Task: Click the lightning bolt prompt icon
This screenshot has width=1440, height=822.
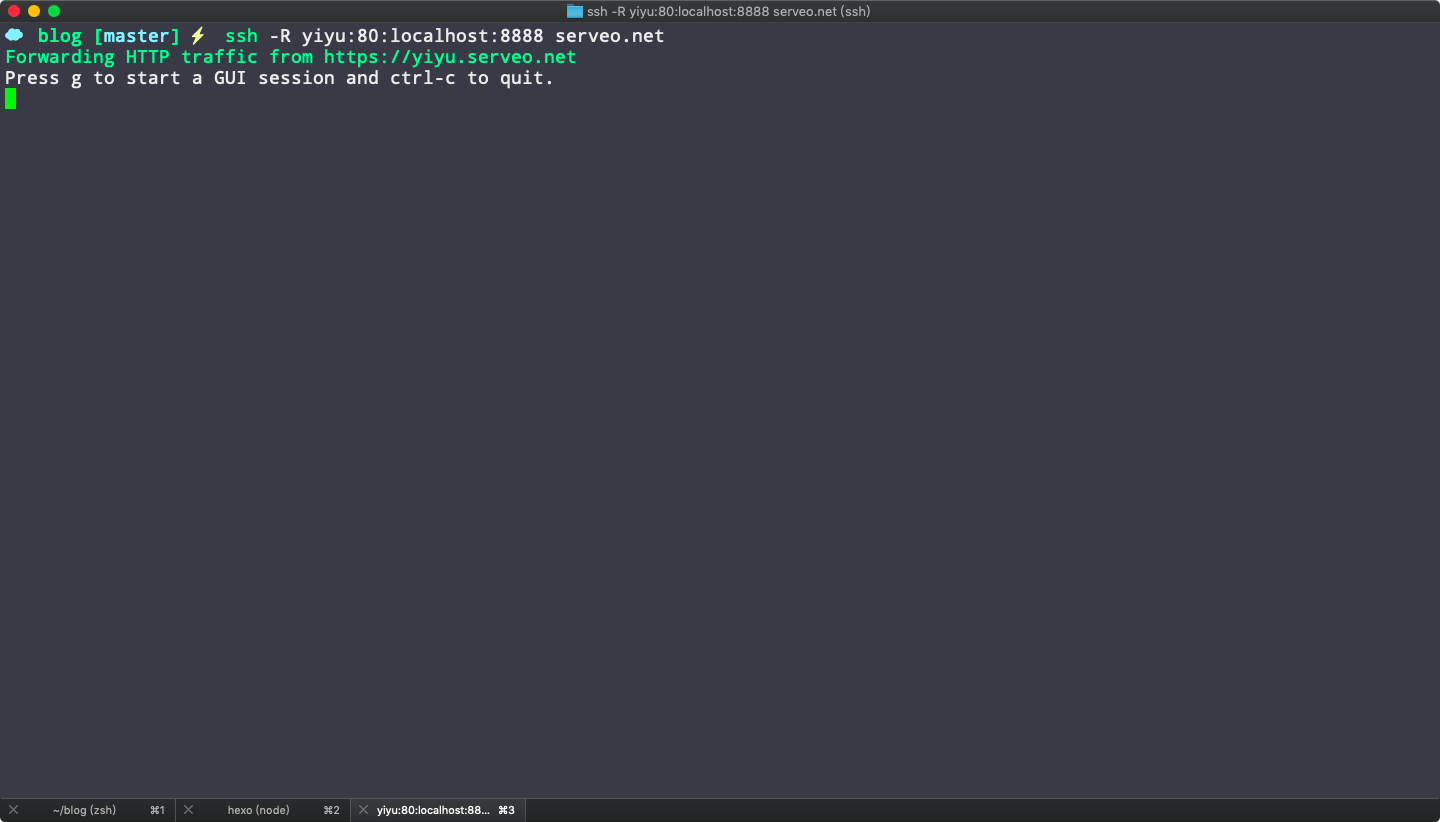Action: pyautogui.click(x=197, y=36)
